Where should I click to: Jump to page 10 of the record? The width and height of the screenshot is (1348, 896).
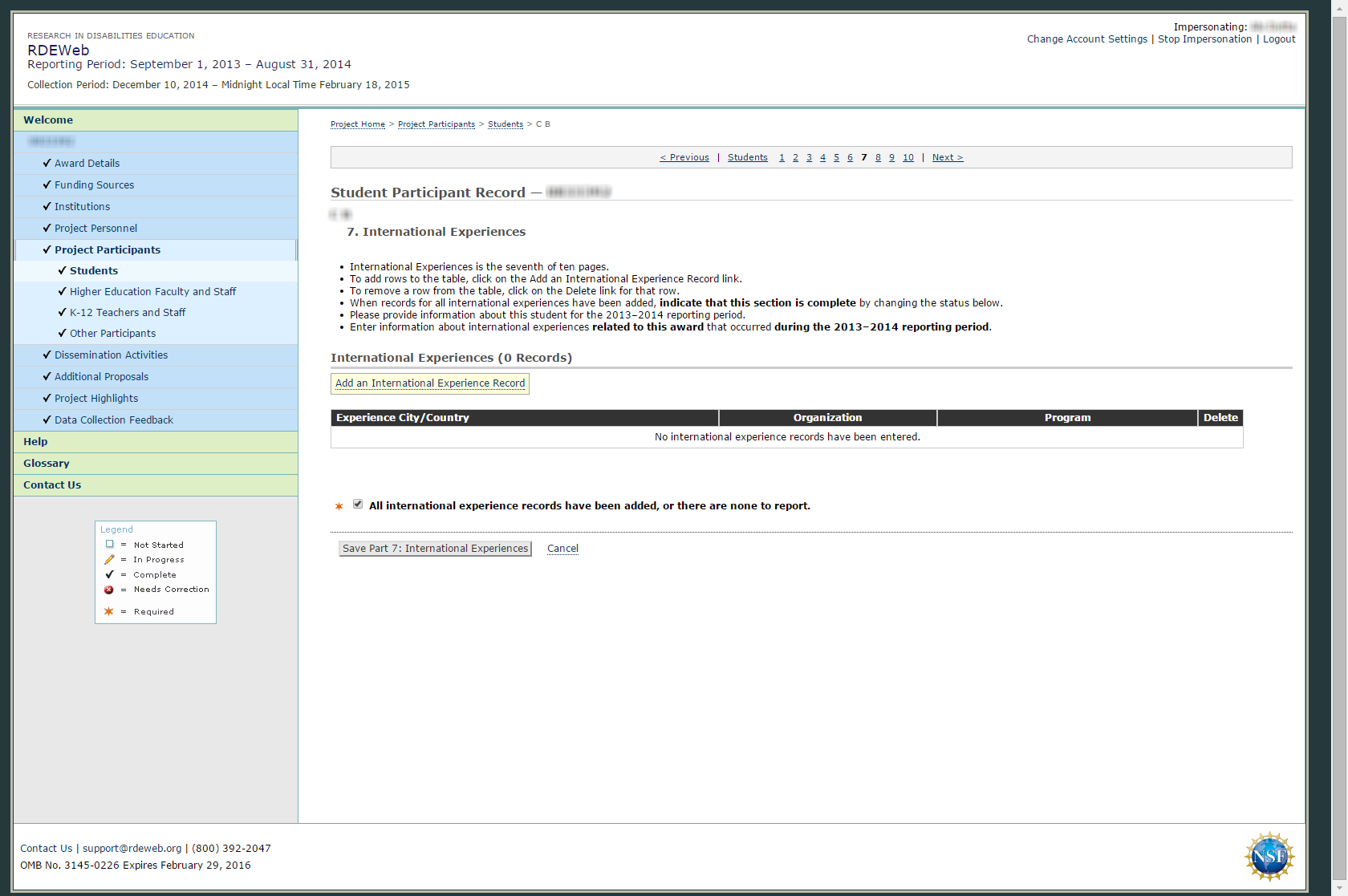coord(908,158)
